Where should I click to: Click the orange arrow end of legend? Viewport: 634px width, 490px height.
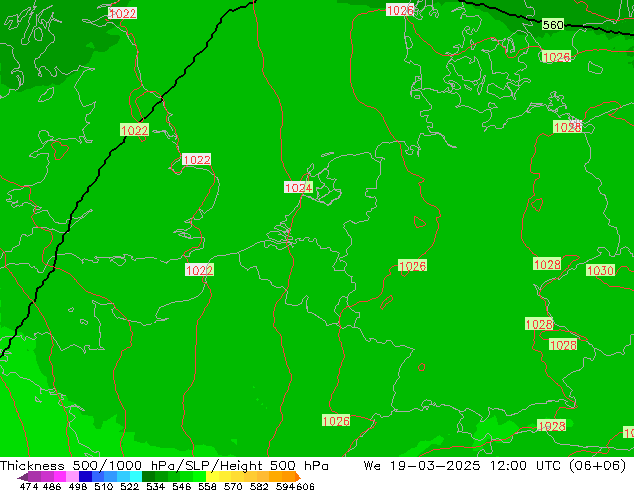(x=298, y=476)
